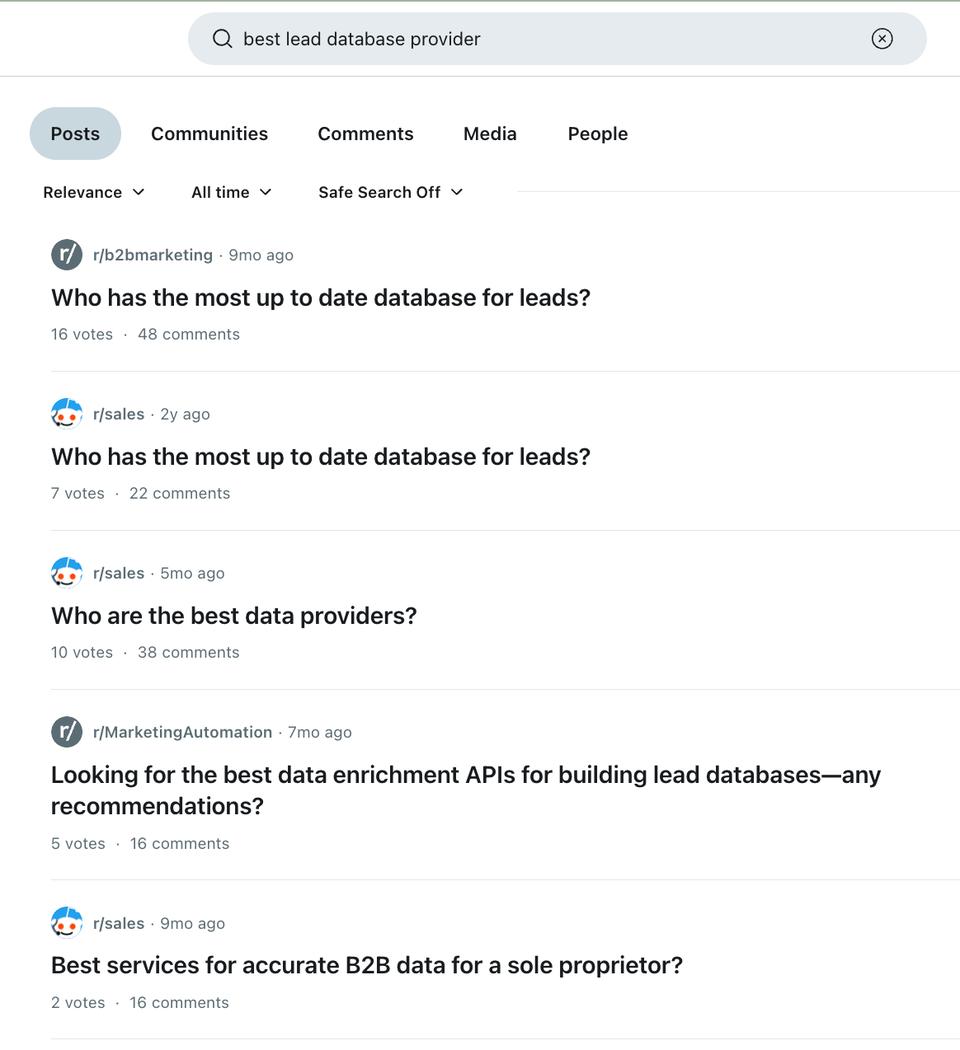Select the Media tab
Viewport: 960px width, 1050px height.
point(490,134)
